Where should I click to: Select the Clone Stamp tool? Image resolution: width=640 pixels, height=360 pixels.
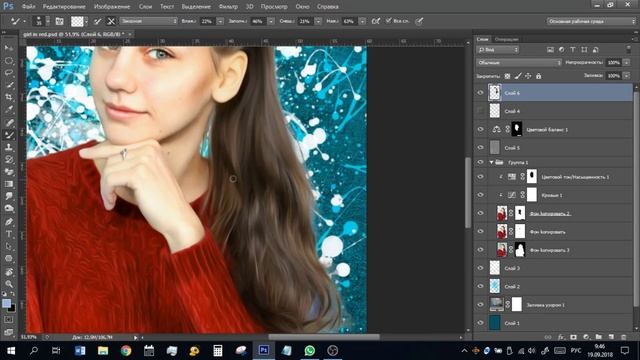coord(9,147)
